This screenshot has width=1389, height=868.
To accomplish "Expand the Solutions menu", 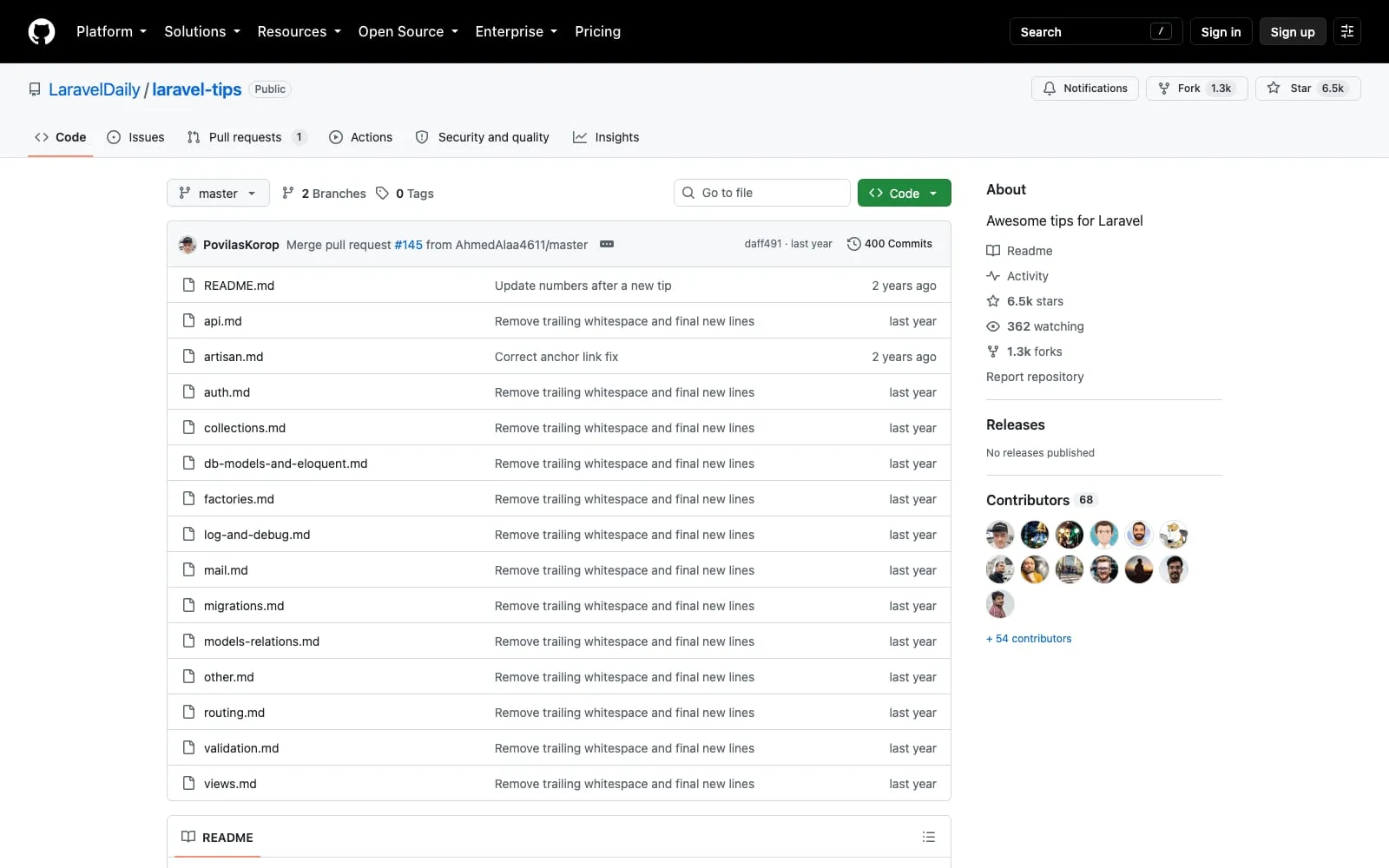I will (x=202, y=31).
